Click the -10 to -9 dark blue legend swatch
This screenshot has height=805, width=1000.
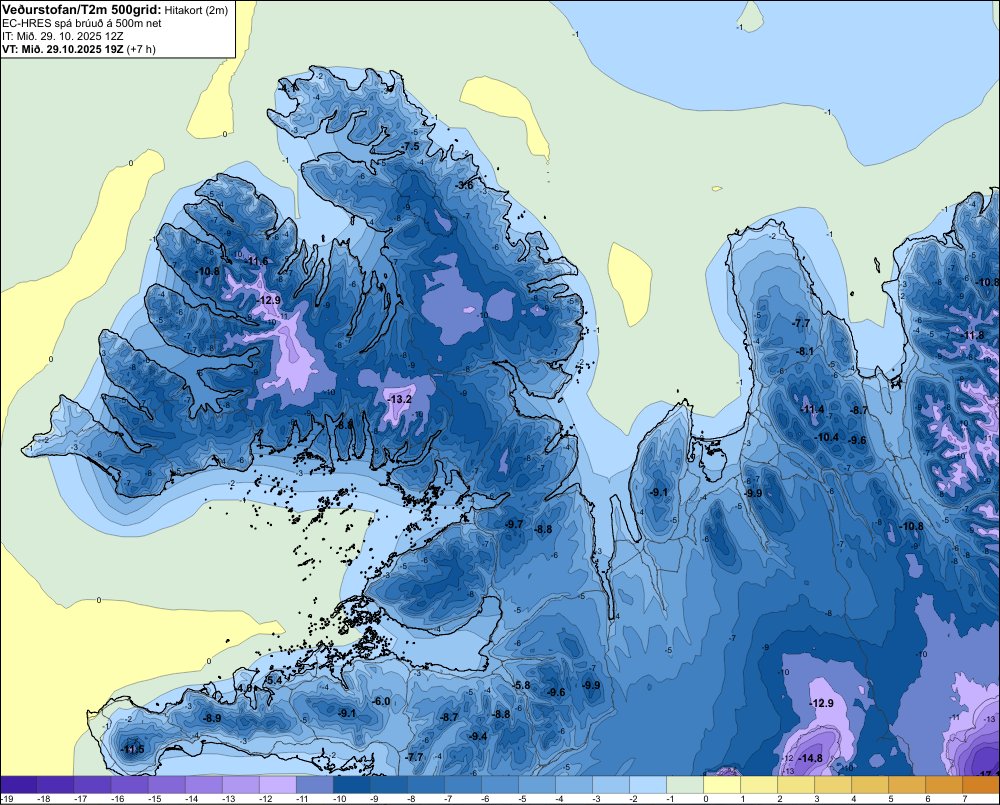pos(352,785)
